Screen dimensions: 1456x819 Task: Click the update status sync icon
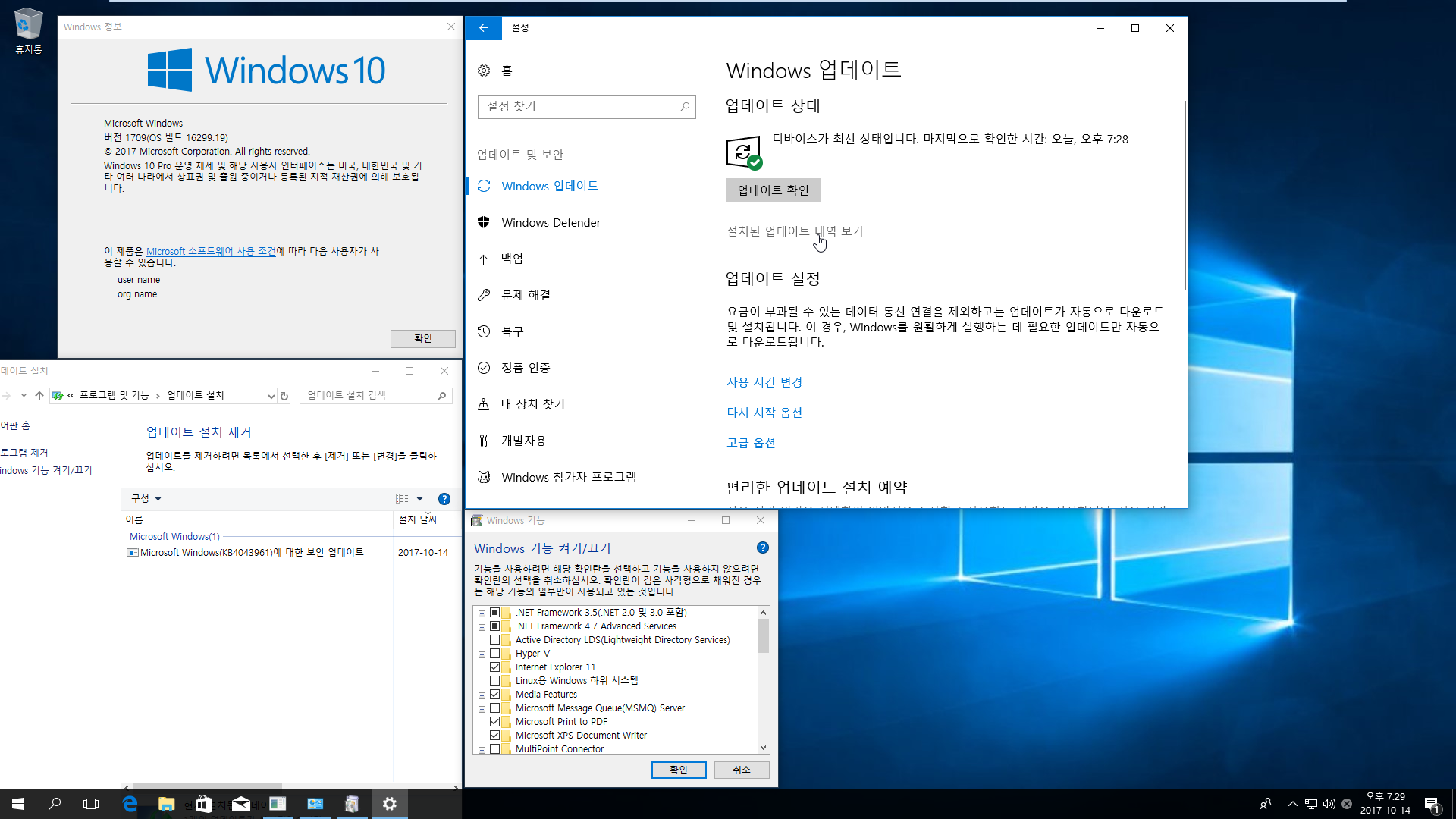[x=745, y=152]
